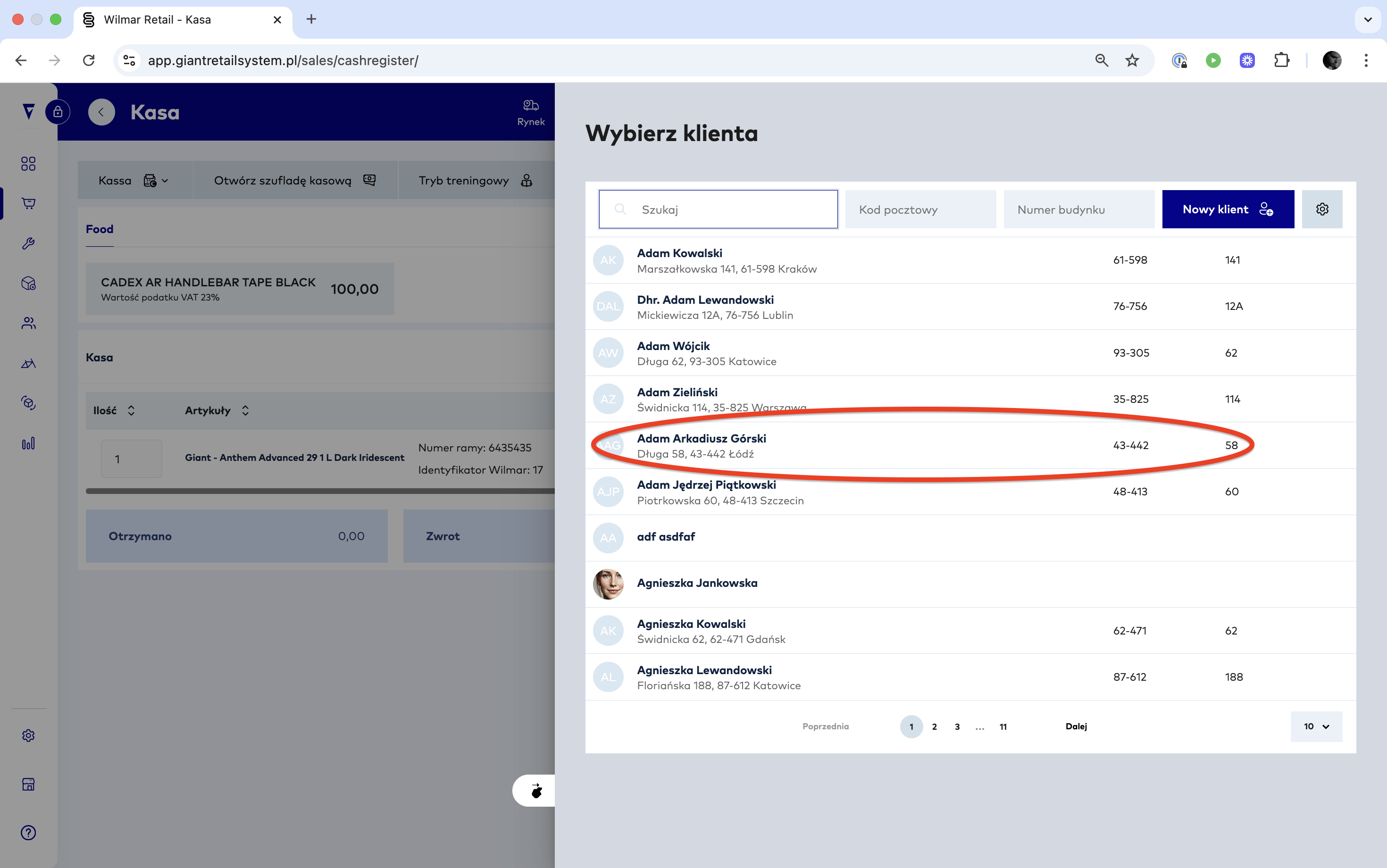Click the Nowy klient button
The width and height of the screenshot is (1387, 868).
coord(1228,209)
